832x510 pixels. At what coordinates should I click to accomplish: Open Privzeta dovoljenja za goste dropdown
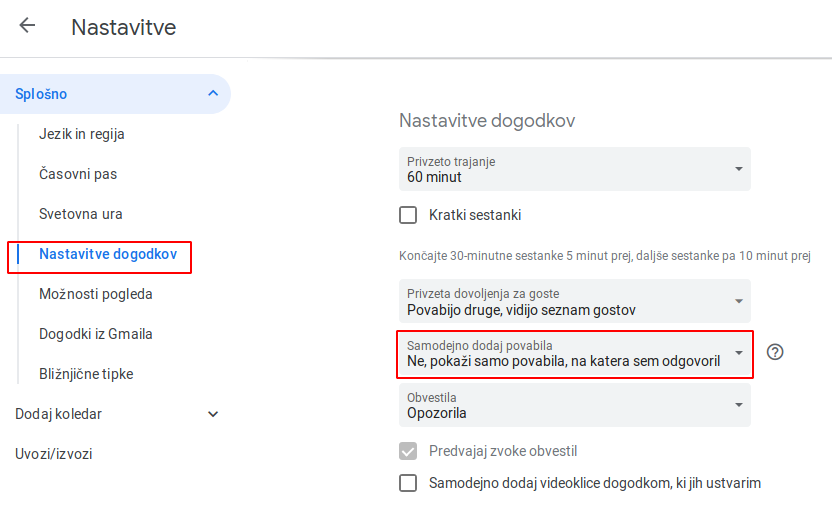575,301
